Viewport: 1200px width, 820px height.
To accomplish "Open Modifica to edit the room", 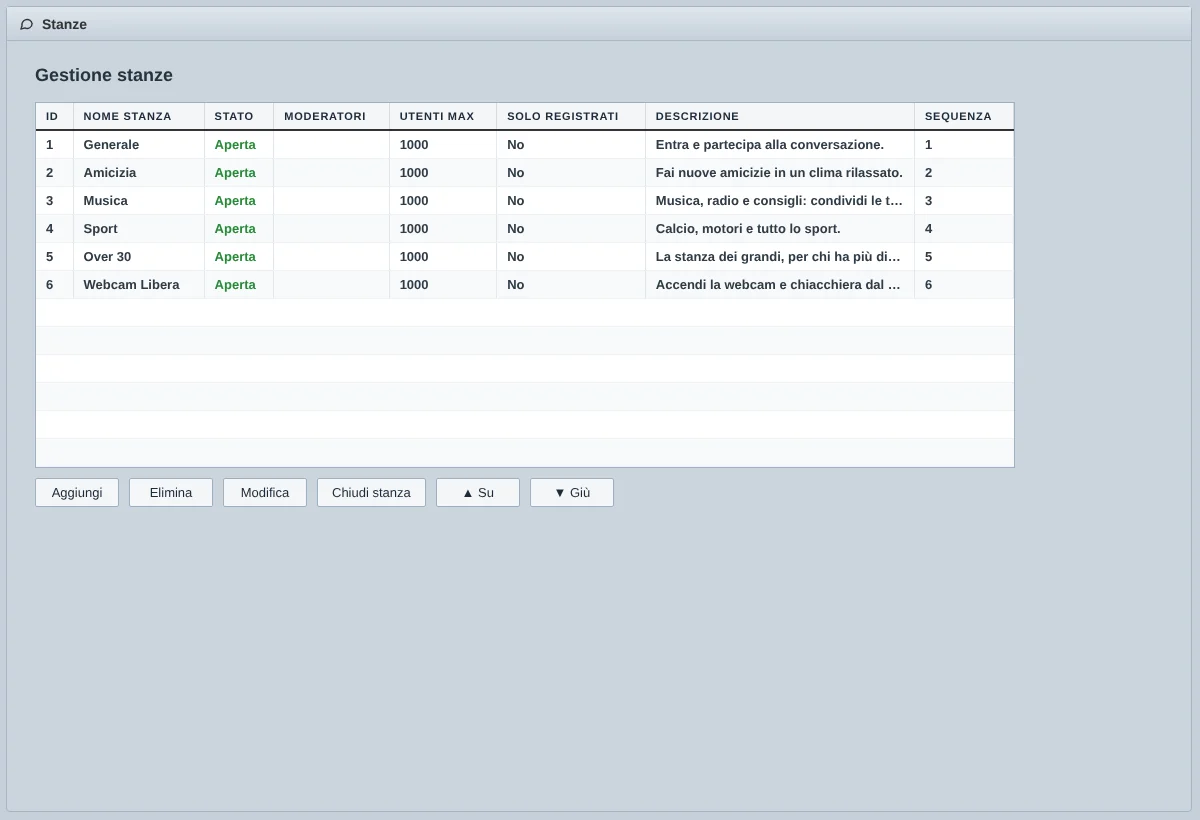I will [x=265, y=492].
